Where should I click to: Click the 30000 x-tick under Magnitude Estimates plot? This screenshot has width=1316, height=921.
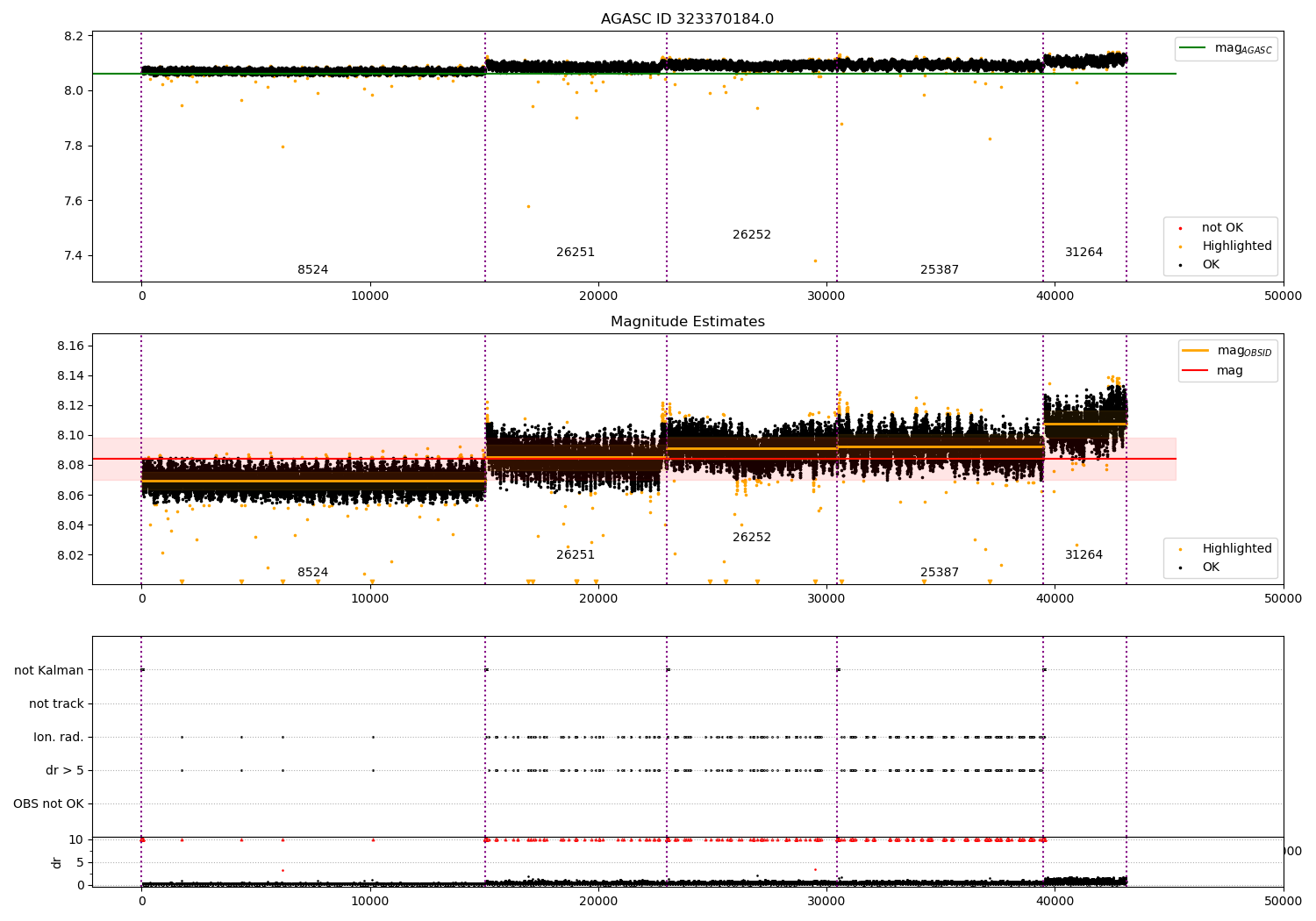[x=826, y=599]
